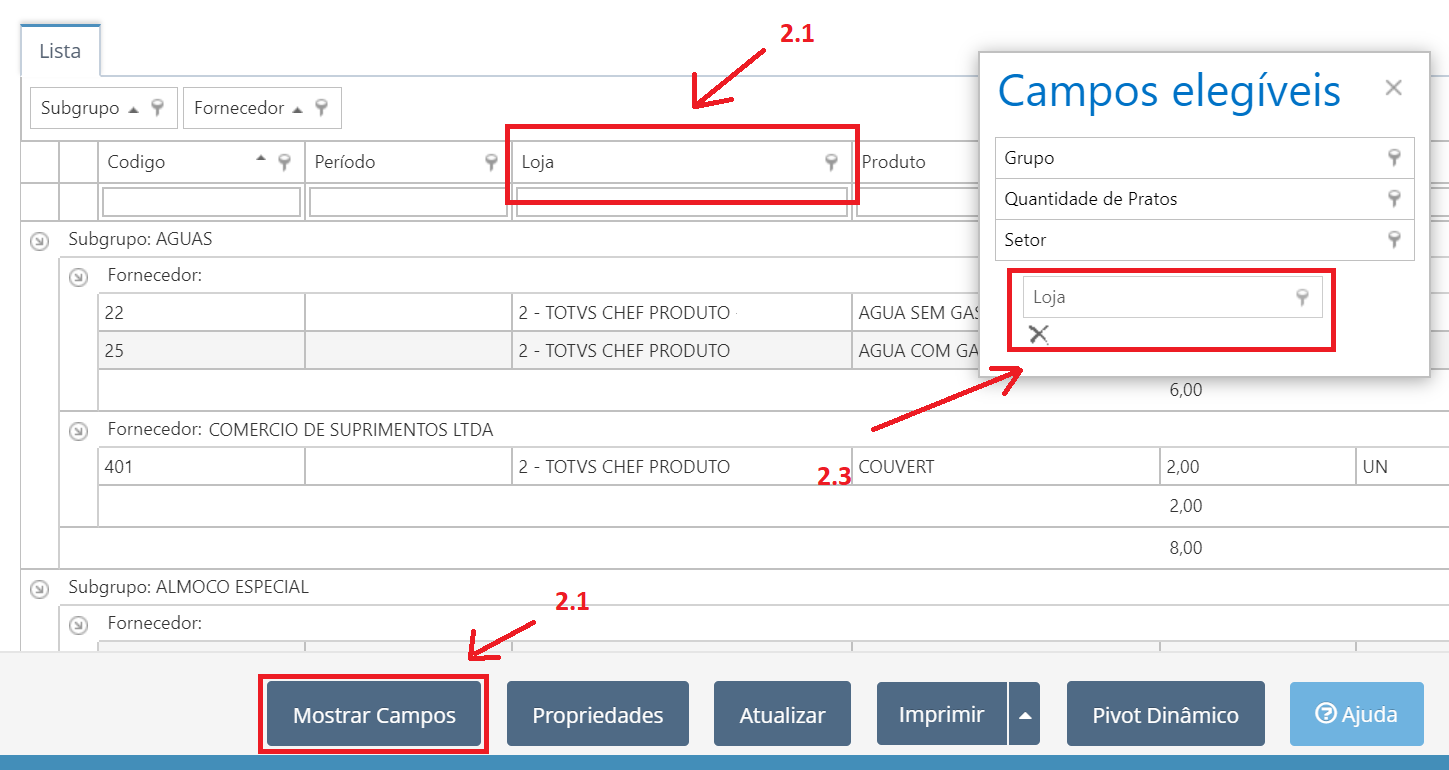Collapse the empty Fornecedor group under AGUAS
The height and width of the screenshot is (770, 1449).
pyautogui.click(x=78, y=277)
